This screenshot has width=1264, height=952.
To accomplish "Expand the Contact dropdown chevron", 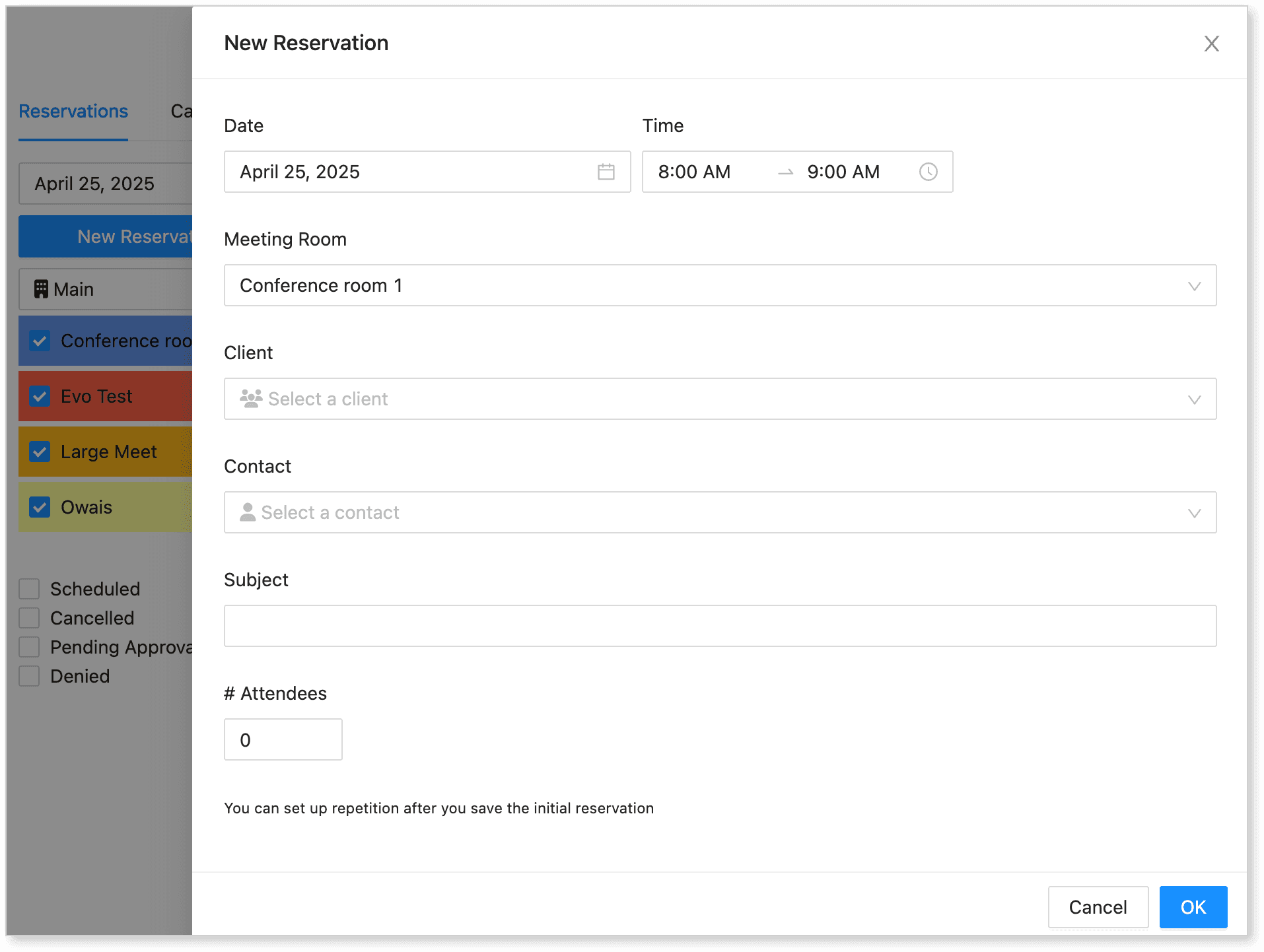I will 1194,513.
